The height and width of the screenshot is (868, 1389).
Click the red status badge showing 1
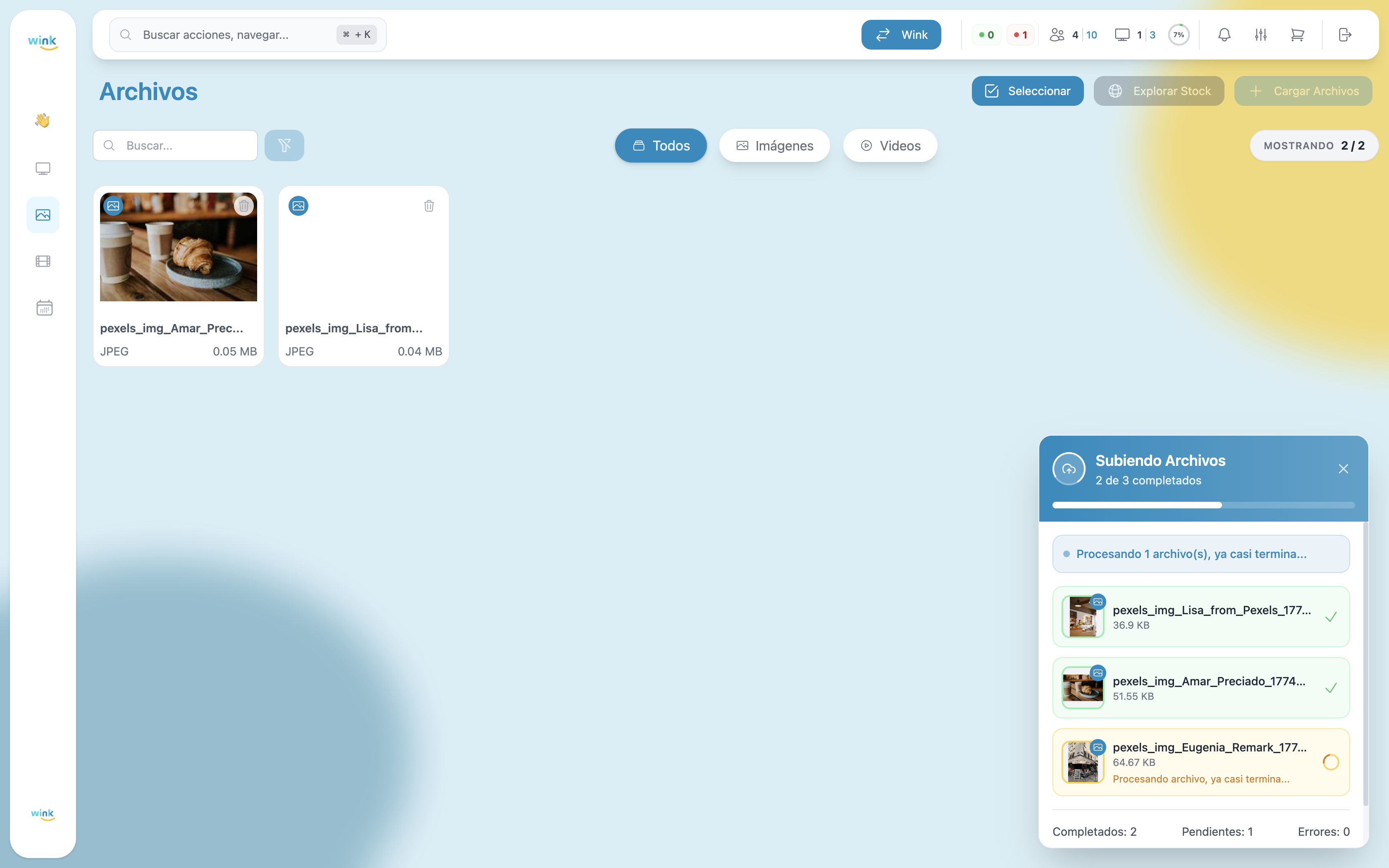(1021, 35)
